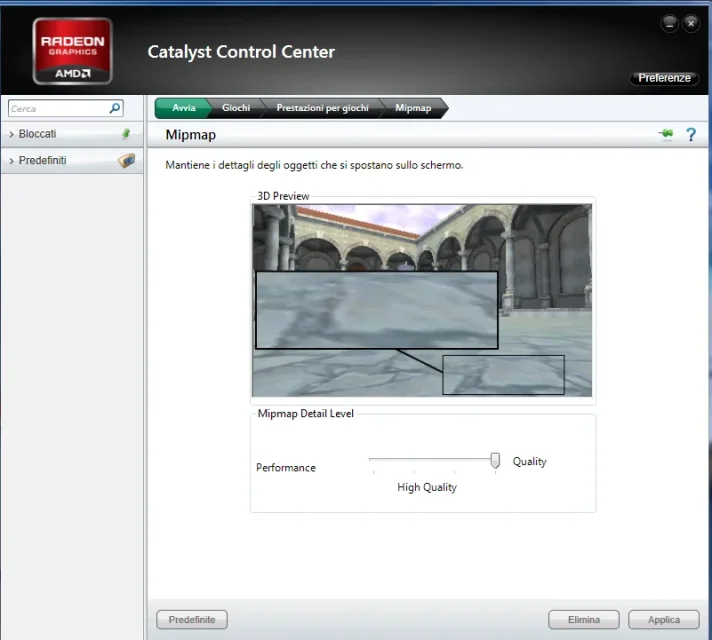Click the Predefinite button
The image size is (712, 640).
(192, 620)
